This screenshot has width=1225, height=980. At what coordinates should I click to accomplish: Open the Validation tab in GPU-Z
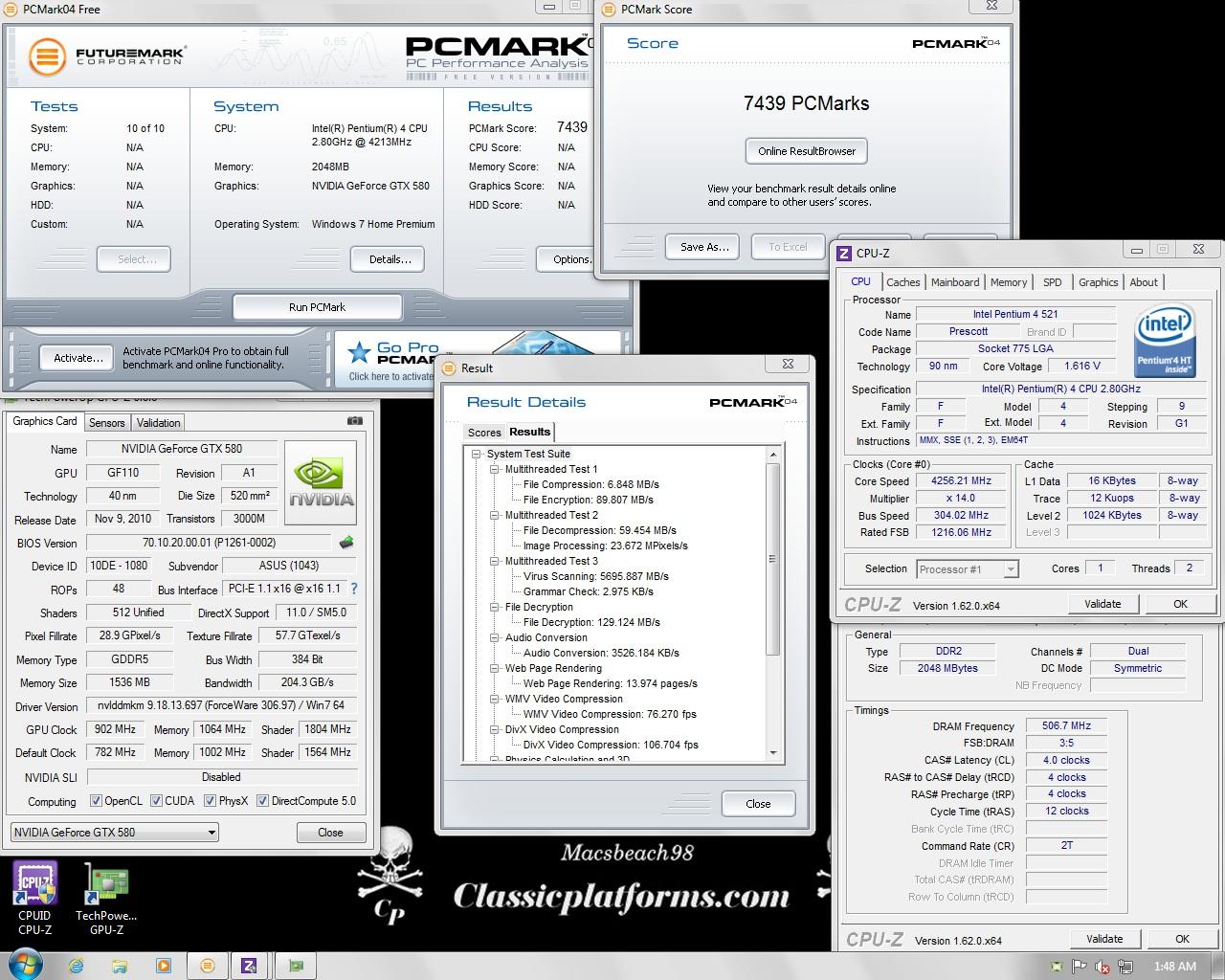point(158,423)
